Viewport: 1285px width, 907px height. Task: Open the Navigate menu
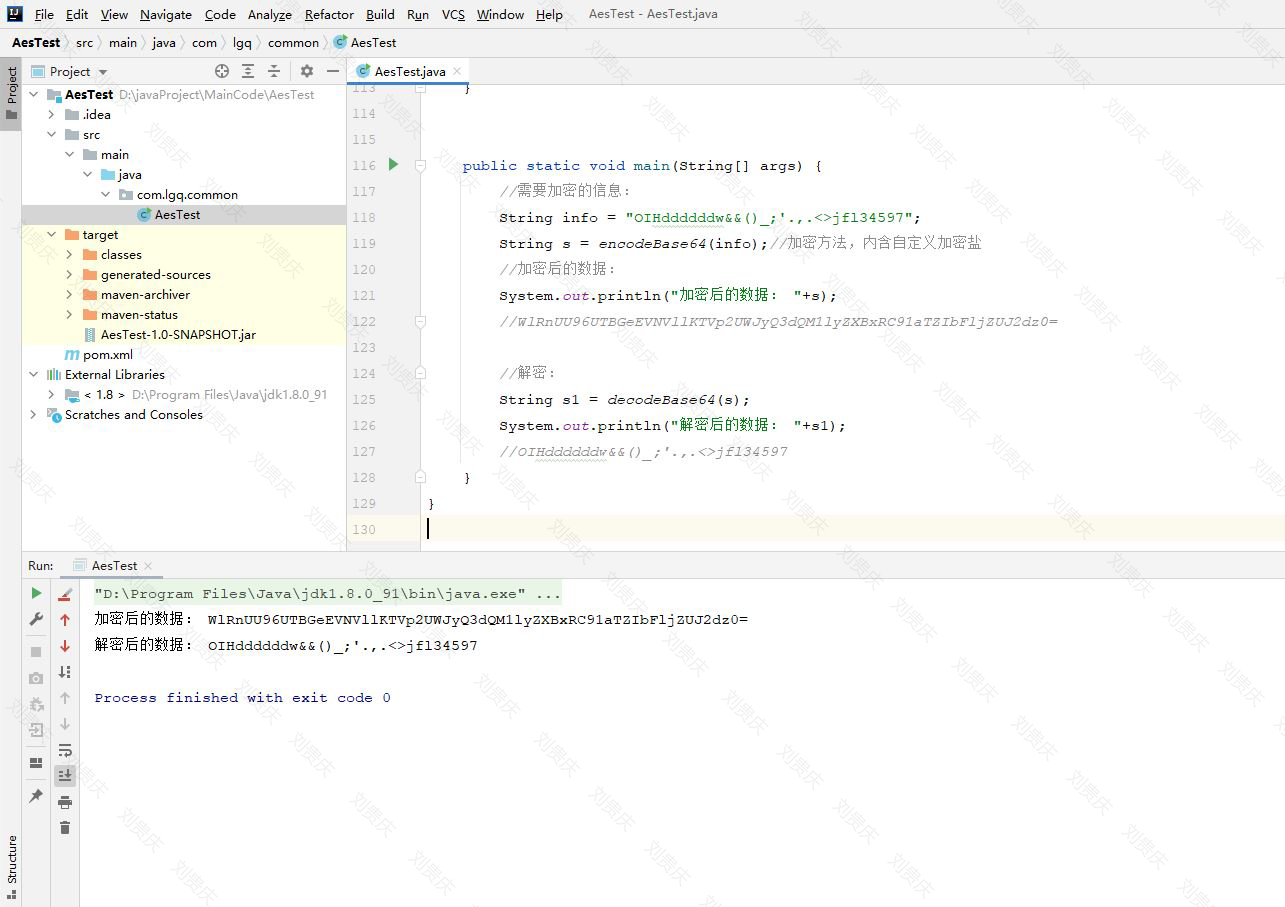pos(165,14)
